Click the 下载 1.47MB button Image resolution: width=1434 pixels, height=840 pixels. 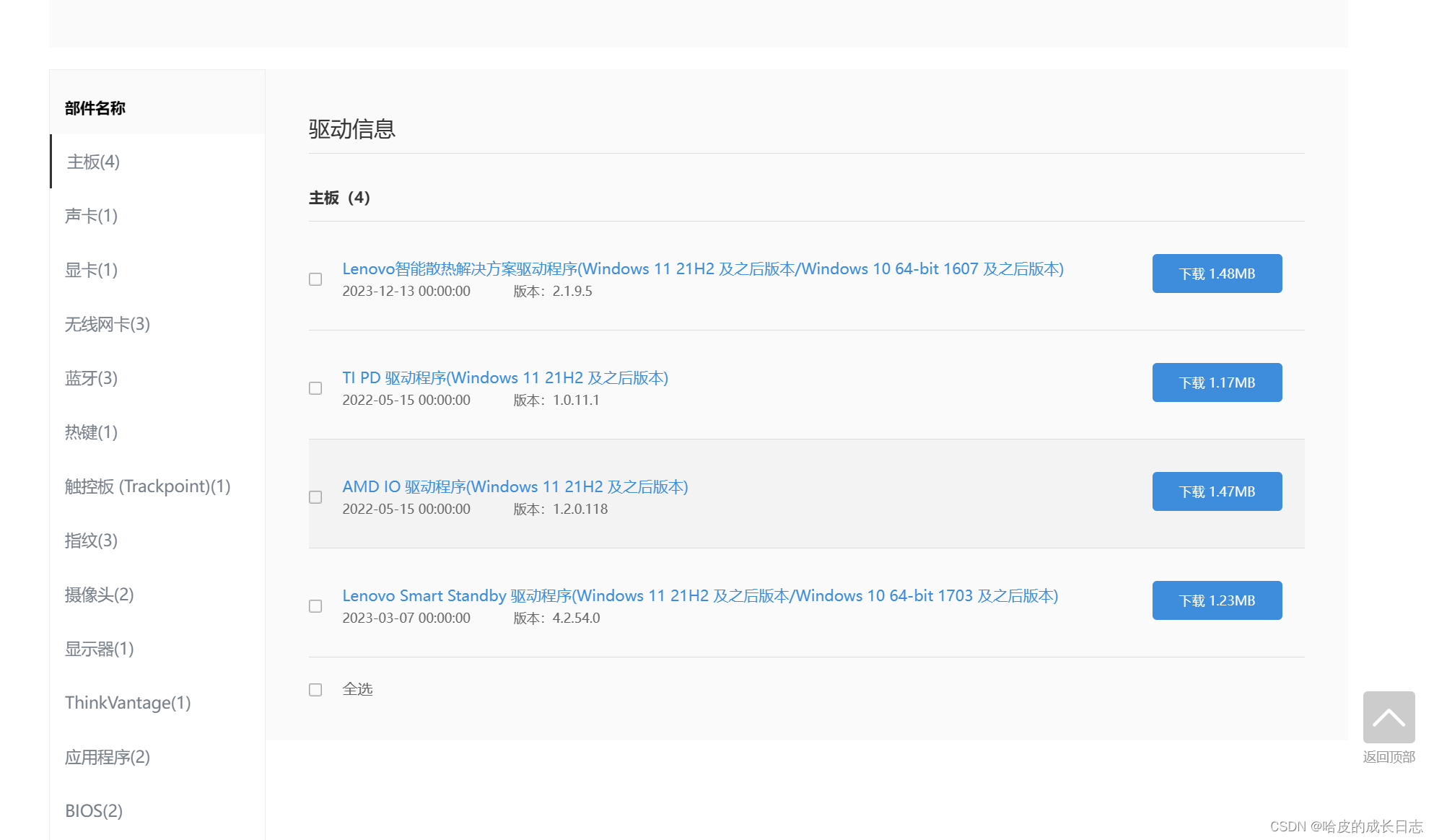(x=1216, y=491)
